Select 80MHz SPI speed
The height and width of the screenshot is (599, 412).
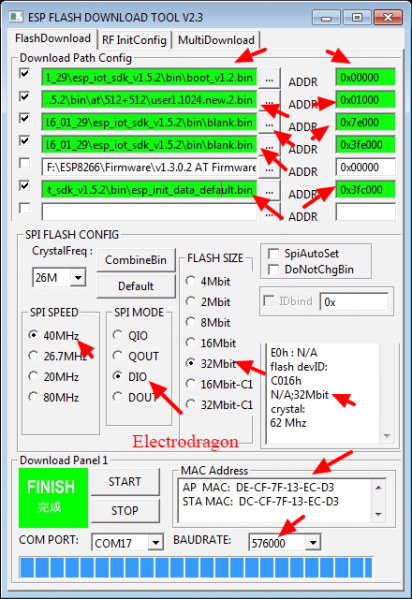(54, 397)
